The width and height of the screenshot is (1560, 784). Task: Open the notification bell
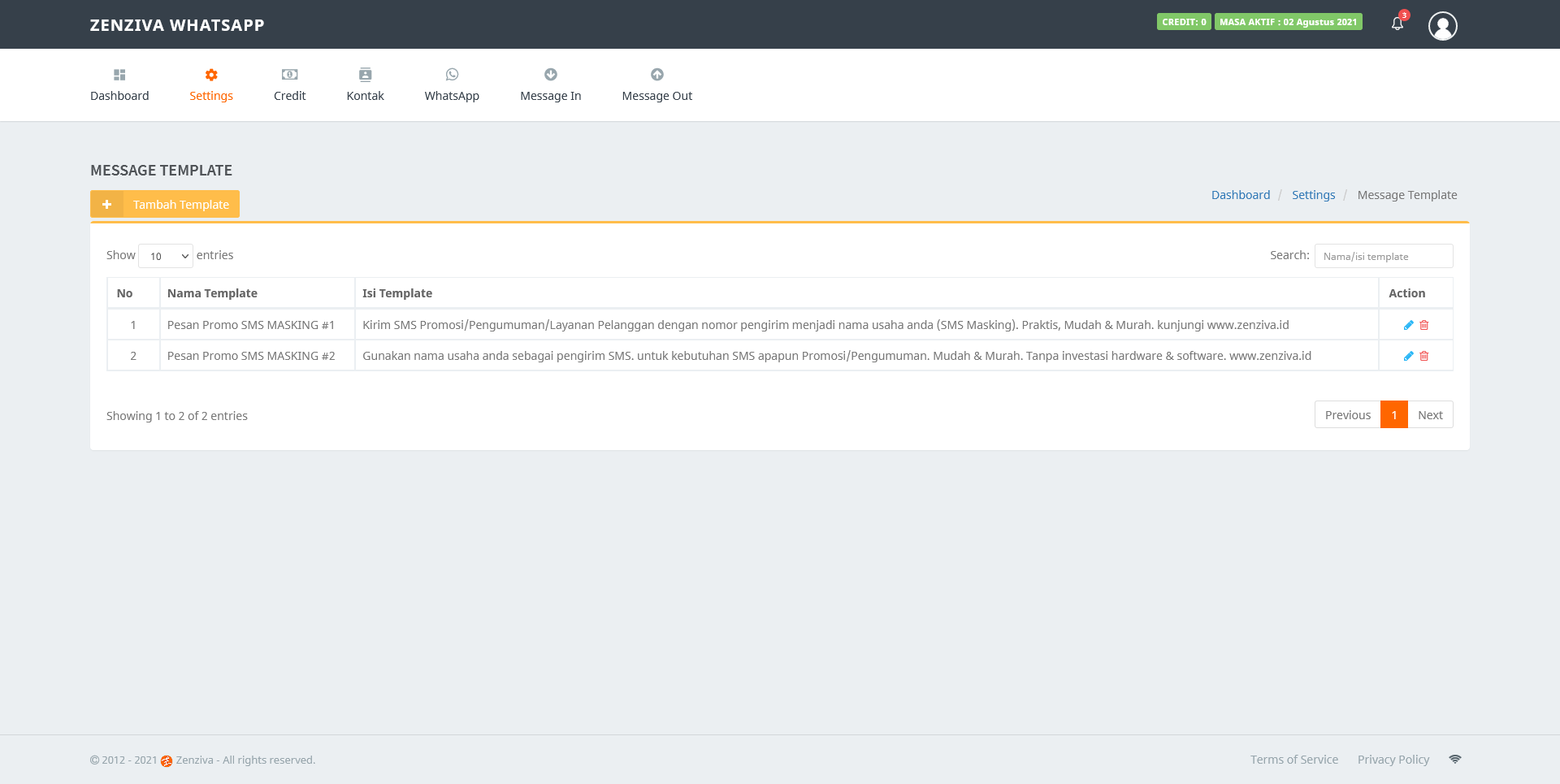pos(1397,24)
